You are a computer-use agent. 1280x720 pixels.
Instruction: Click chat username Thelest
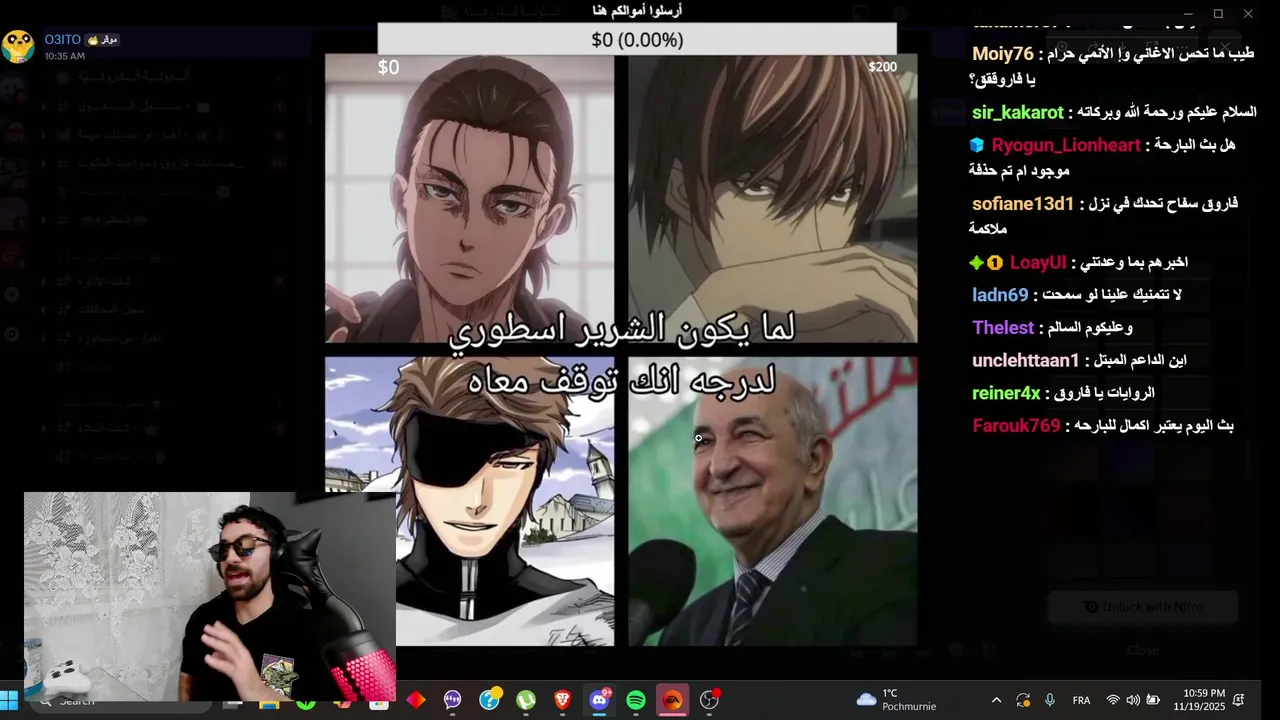[1003, 328]
